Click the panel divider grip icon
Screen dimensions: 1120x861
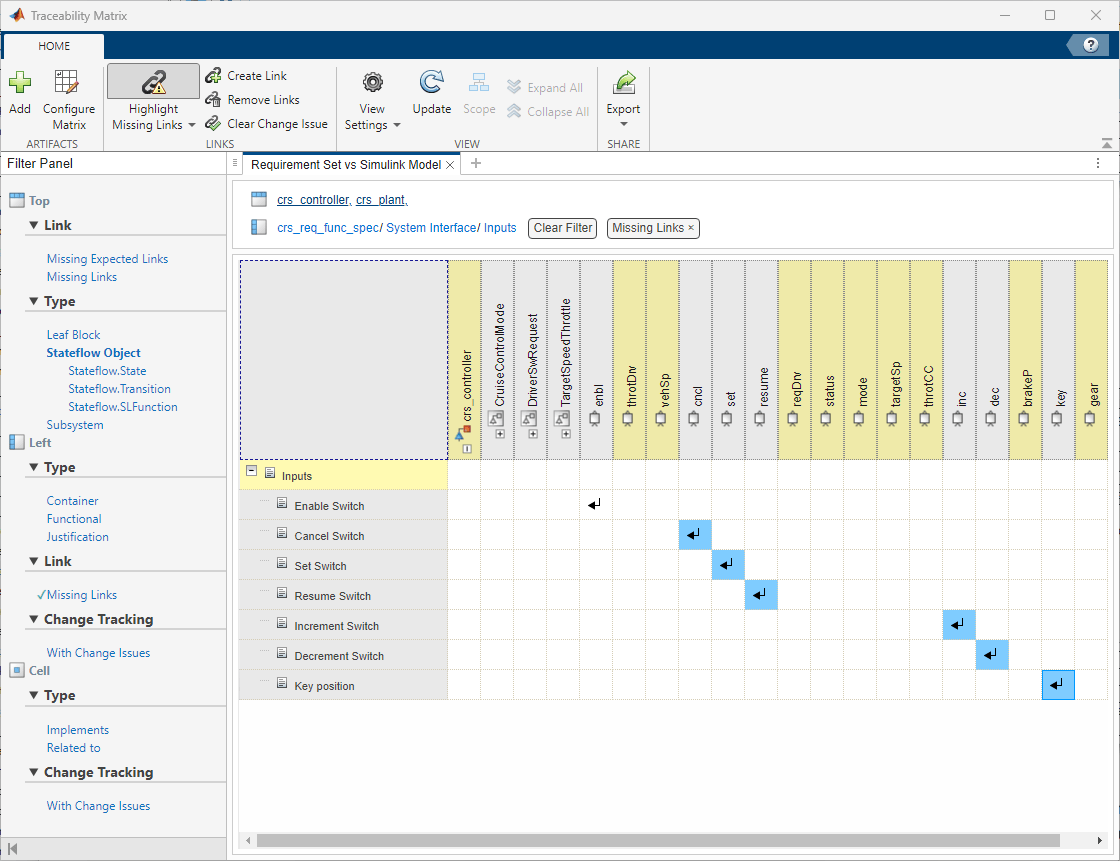235,163
